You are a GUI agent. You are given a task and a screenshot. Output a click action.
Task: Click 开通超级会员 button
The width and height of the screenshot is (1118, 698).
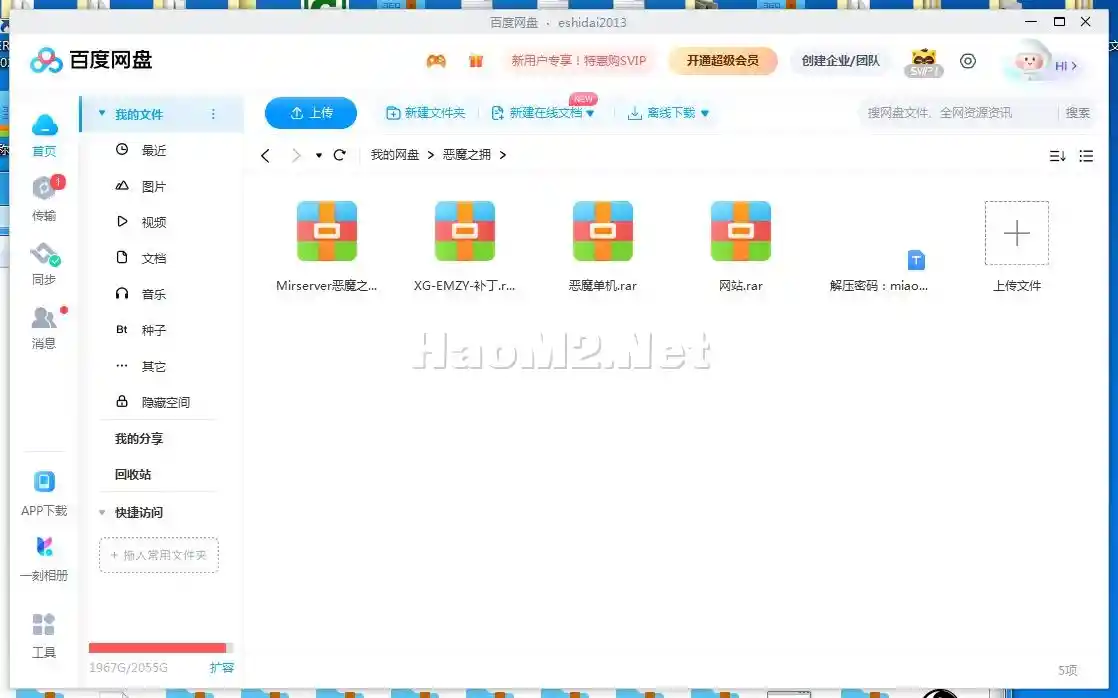pos(723,61)
